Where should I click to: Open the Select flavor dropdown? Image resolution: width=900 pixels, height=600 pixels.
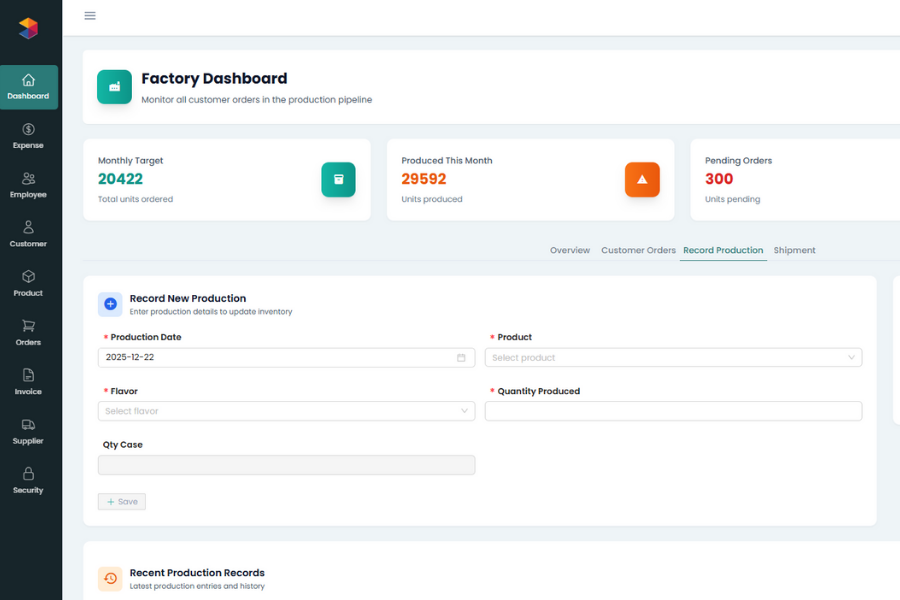[x=286, y=411]
